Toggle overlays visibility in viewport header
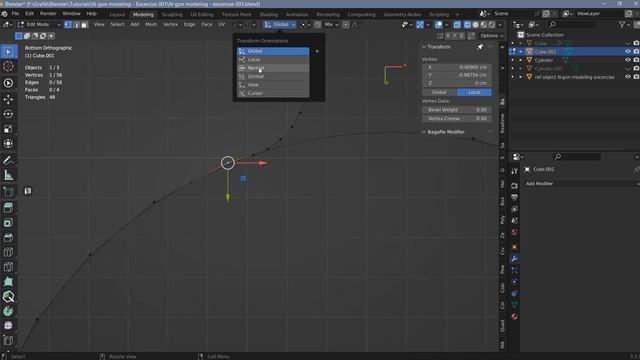The image size is (640, 360). tap(439, 24)
